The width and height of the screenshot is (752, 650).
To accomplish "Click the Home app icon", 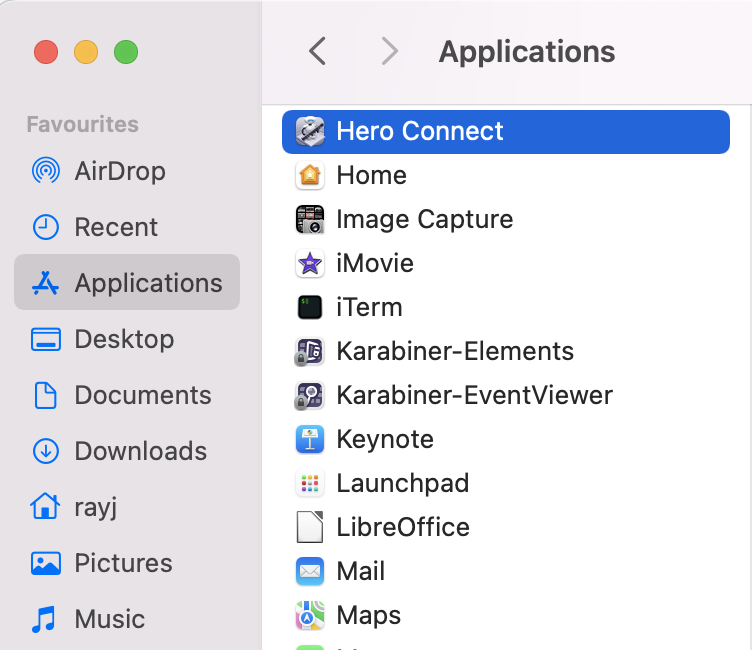I will tap(310, 175).
